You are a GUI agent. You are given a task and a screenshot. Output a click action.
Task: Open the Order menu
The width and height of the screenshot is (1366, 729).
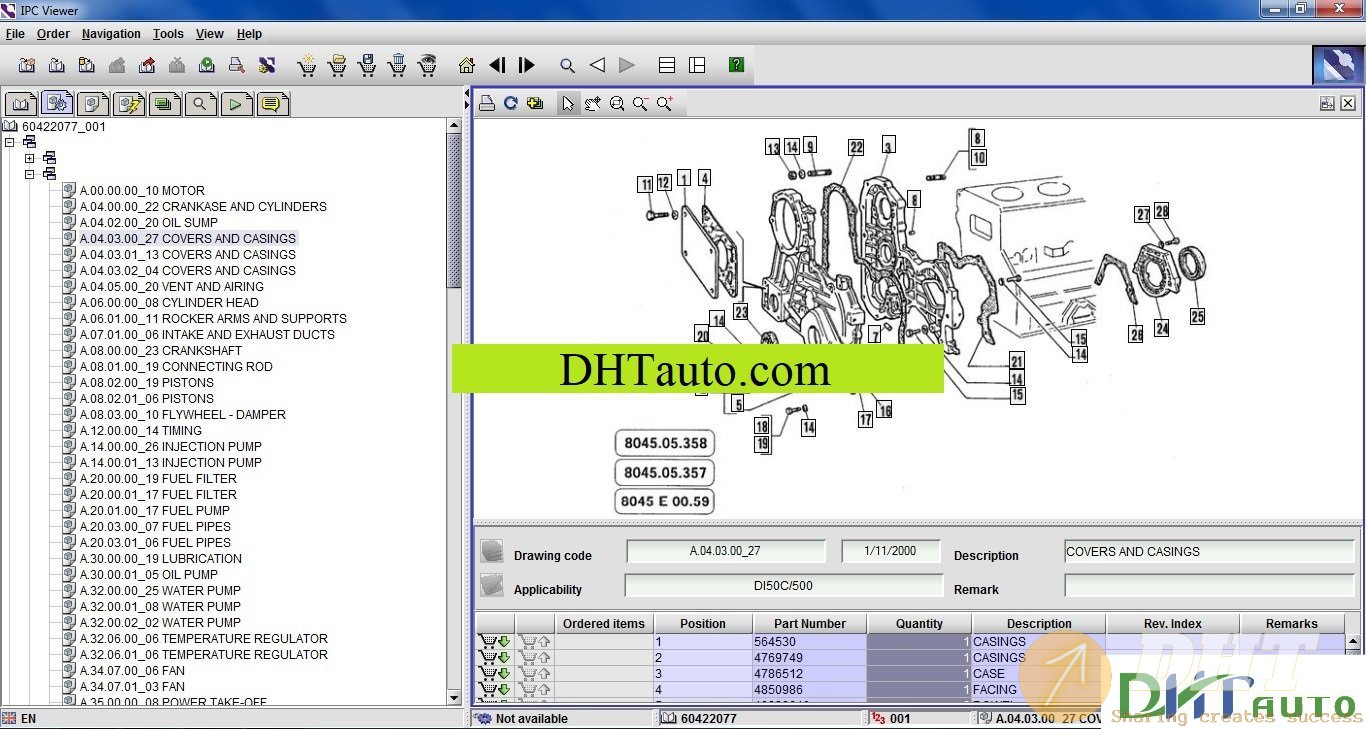point(53,34)
